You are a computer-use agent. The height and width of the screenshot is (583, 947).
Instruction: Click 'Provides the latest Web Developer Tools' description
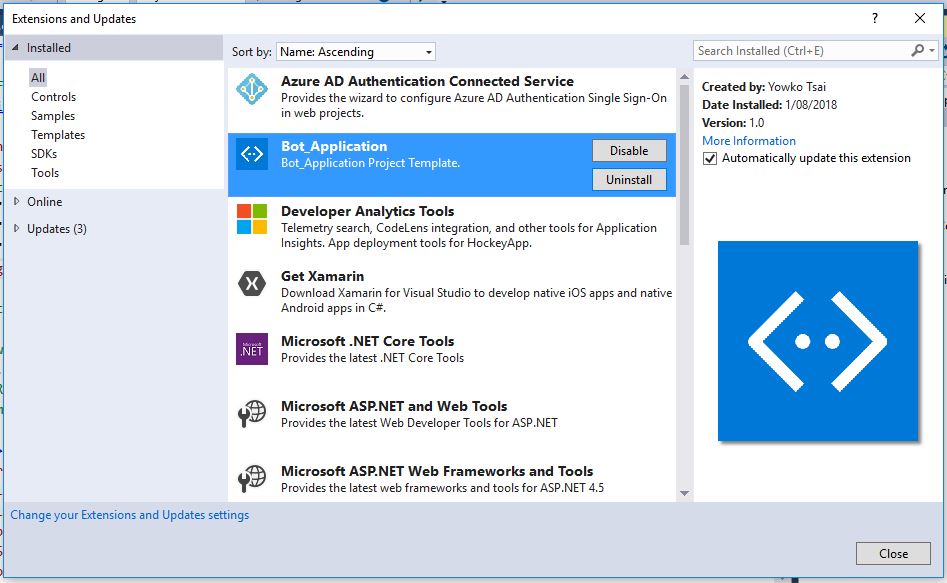point(419,422)
